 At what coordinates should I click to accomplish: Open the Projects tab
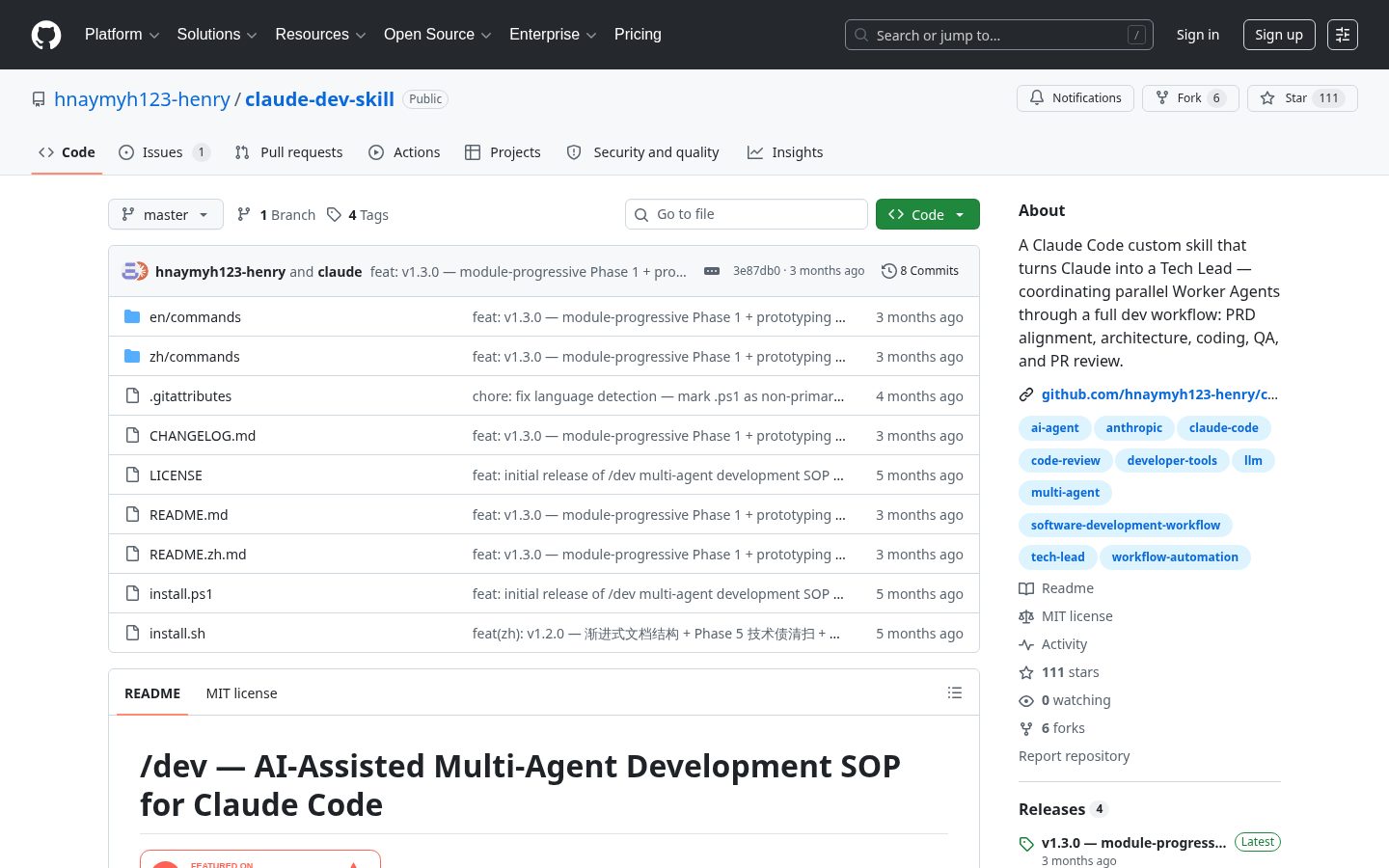503,152
